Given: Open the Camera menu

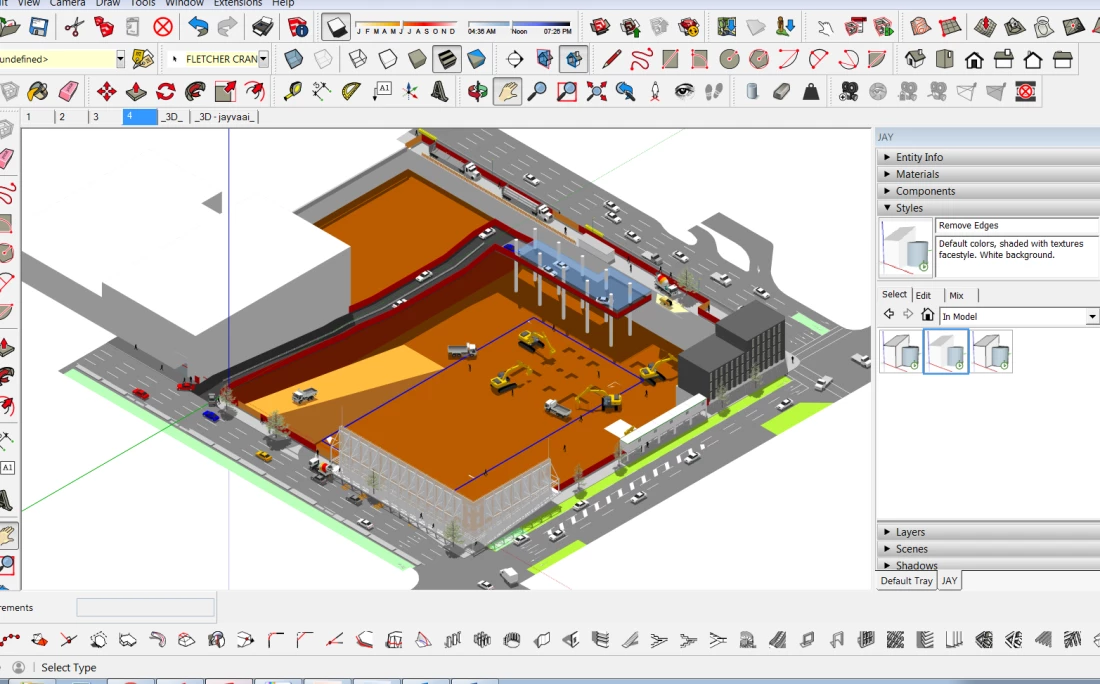Looking at the screenshot, I should point(67,3).
